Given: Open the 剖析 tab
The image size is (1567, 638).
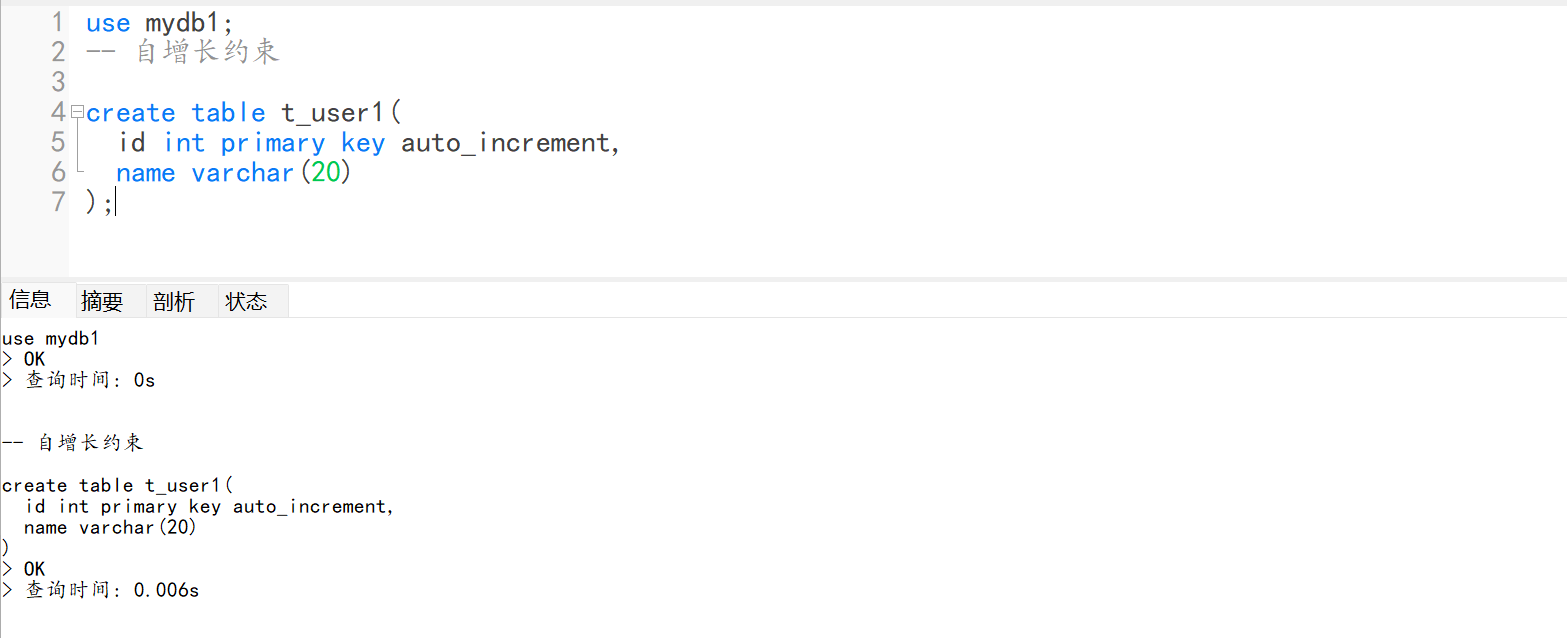Looking at the screenshot, I should tap(172, 300).
